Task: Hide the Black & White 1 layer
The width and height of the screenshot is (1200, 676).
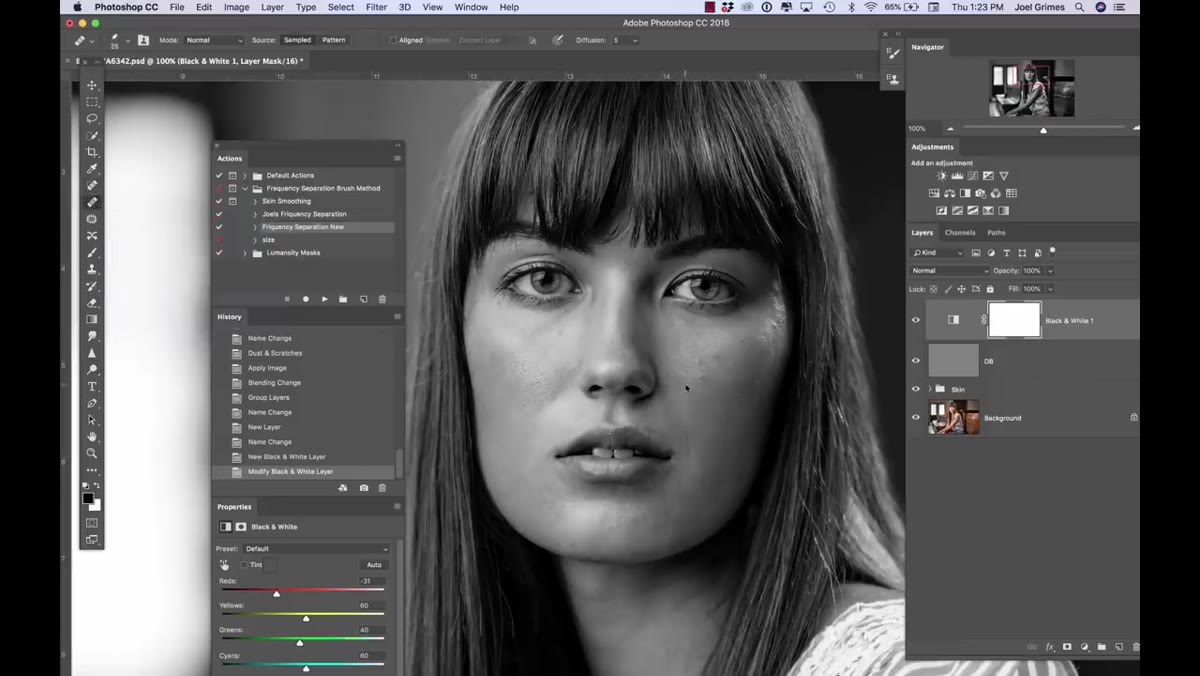Action: pos(915,320)
